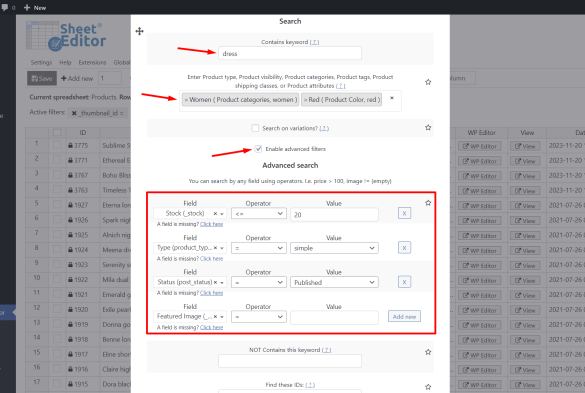Check row 5 checkbox for ID 1927

(57, 205)
